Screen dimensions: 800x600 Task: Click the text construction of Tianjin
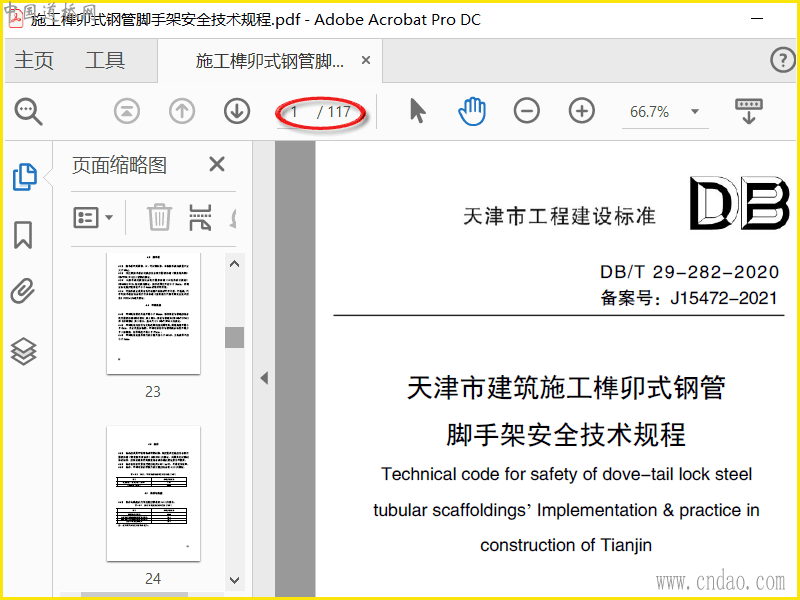pos(566,545)
